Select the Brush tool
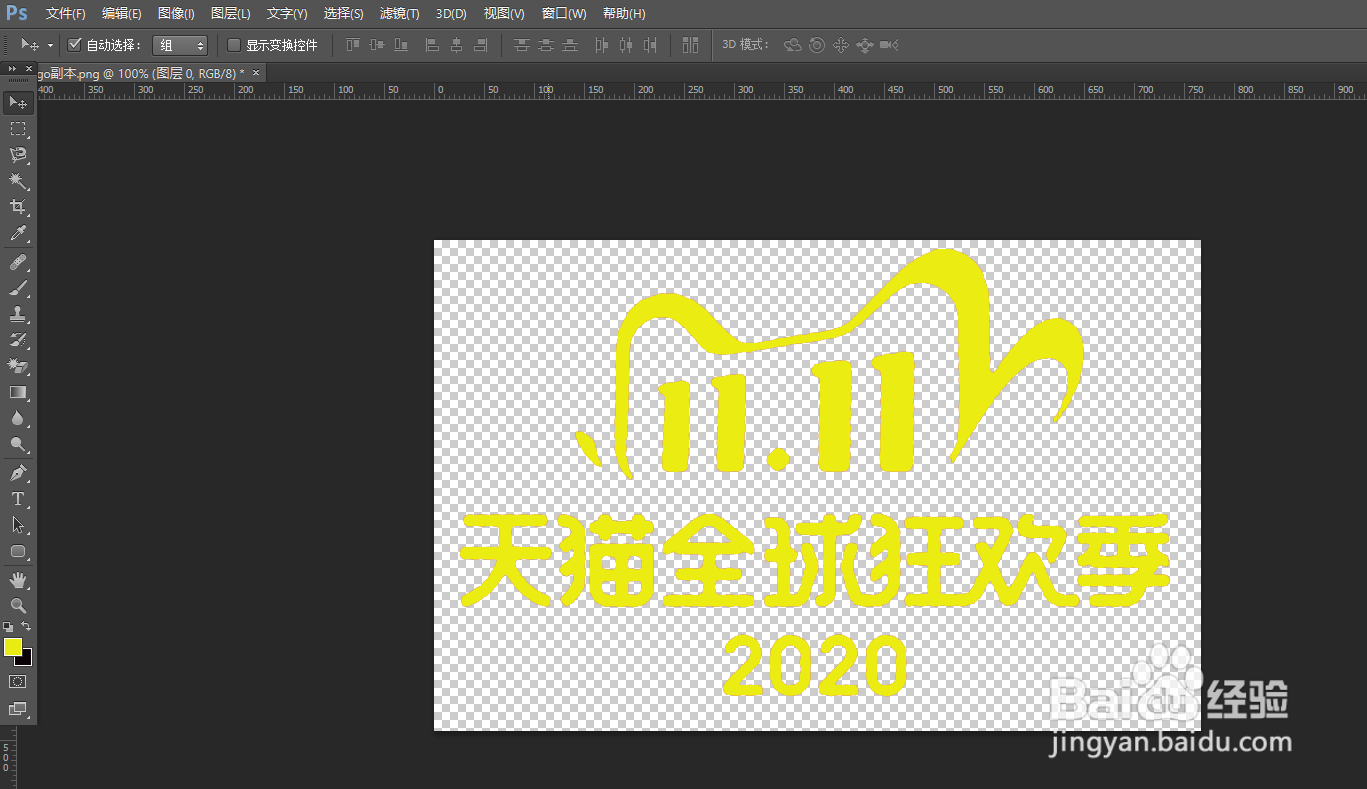This screenshot has width=1367, height=789. (x=18, y=288)
